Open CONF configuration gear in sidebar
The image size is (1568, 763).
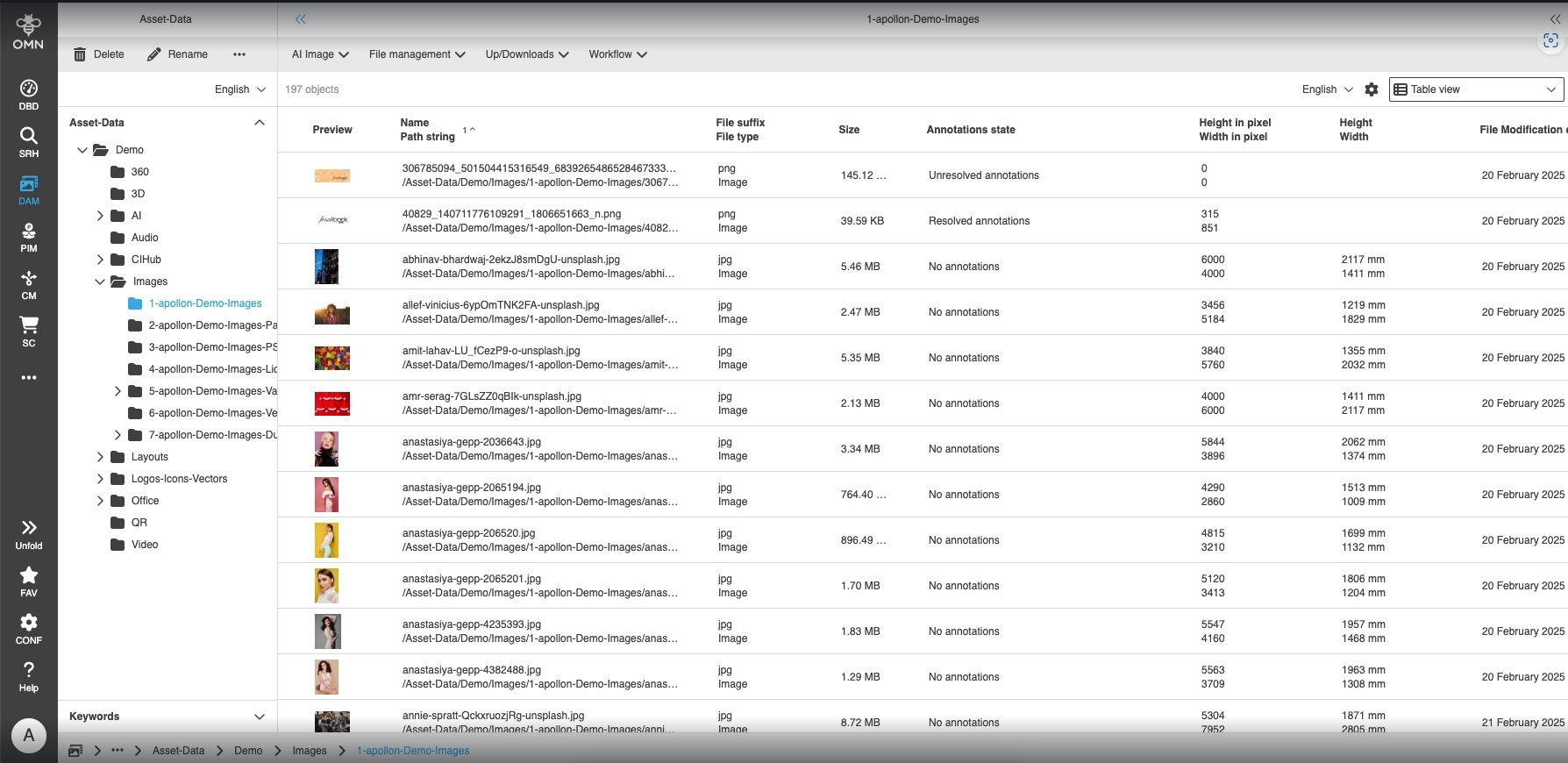tap(29, 629)
